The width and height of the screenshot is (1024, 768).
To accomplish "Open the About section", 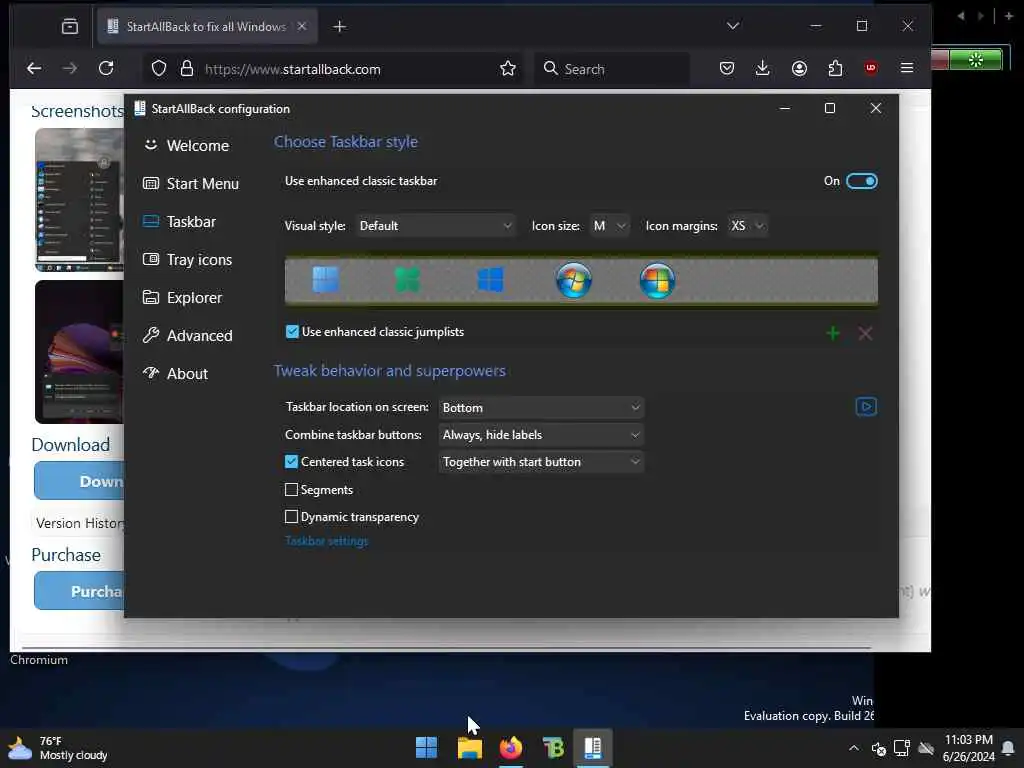I will [x=175, y=374].
